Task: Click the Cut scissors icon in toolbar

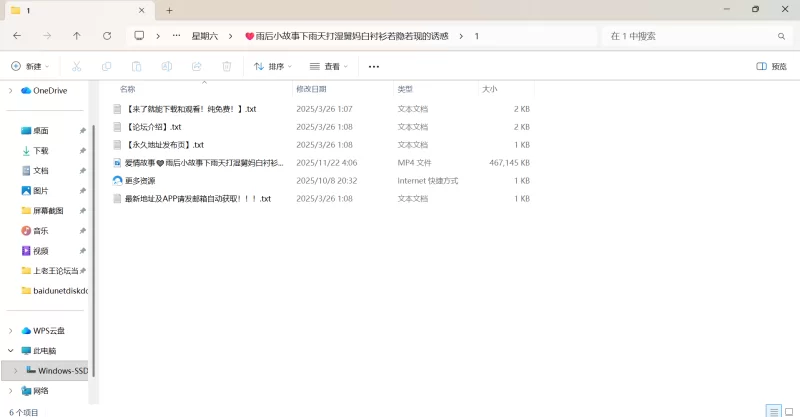Action: click(x=76, y=66)
